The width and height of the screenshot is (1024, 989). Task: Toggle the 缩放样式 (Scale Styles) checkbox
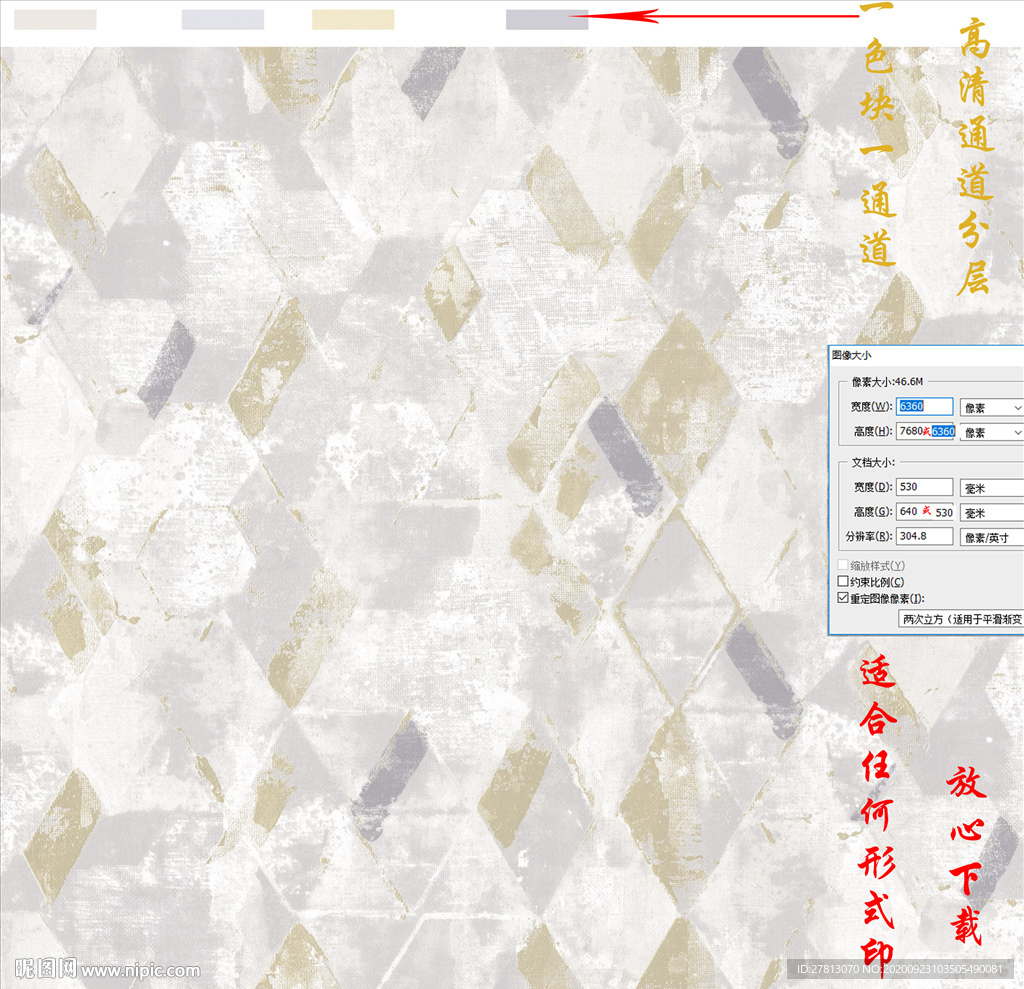(843, 565)
